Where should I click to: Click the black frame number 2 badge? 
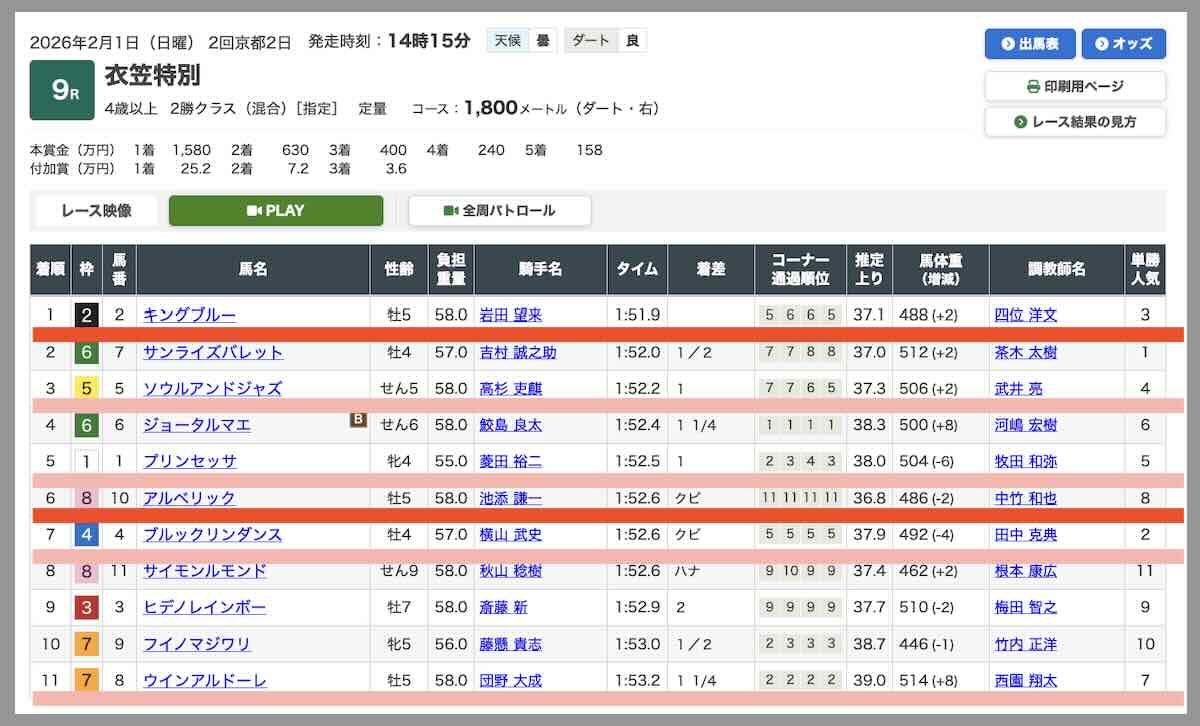(87, 315)
